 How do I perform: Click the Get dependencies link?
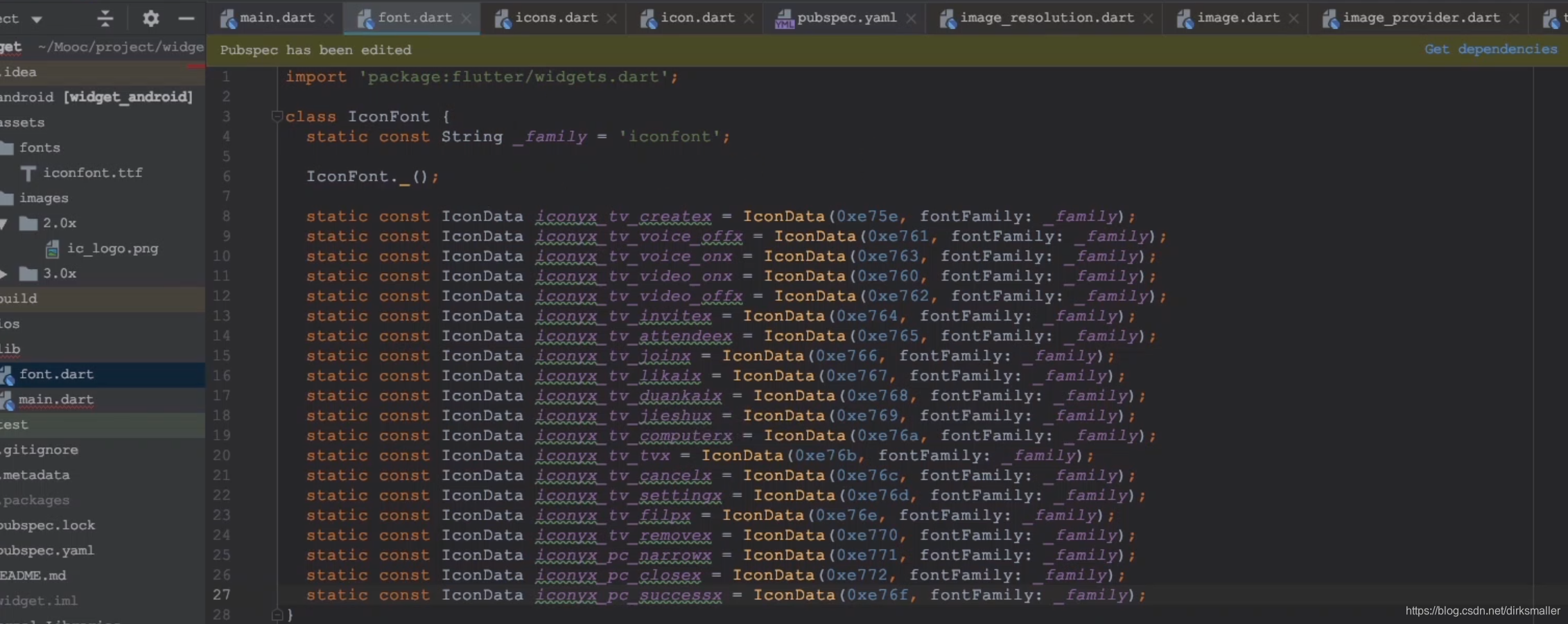tap(1490, 49)
